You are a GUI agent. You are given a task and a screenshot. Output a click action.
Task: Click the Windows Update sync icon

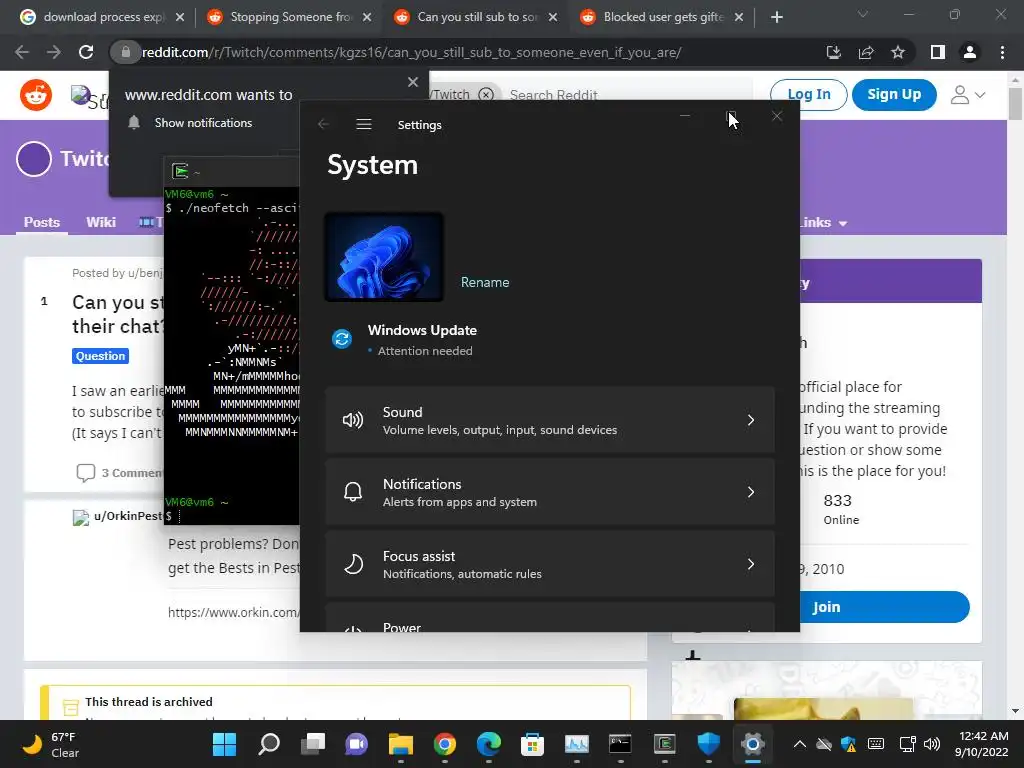coord(342,339)
